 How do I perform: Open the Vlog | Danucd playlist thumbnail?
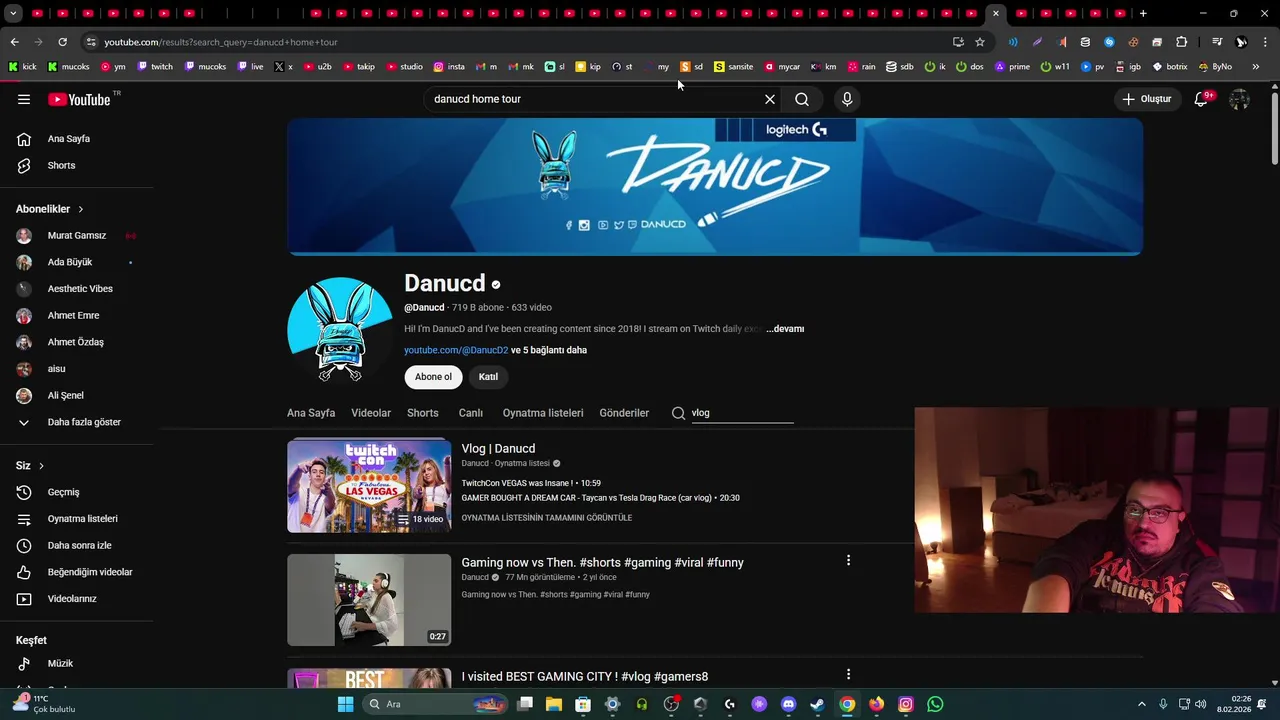(369, 486)
